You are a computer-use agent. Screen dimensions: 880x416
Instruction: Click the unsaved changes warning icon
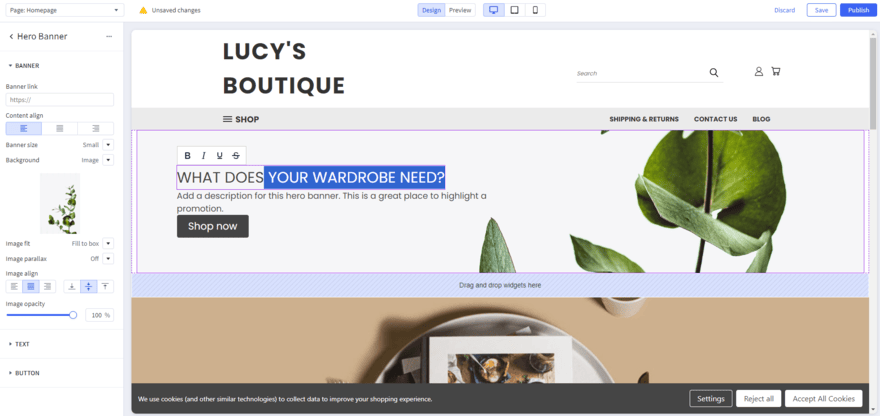click(x=143, y=10)
